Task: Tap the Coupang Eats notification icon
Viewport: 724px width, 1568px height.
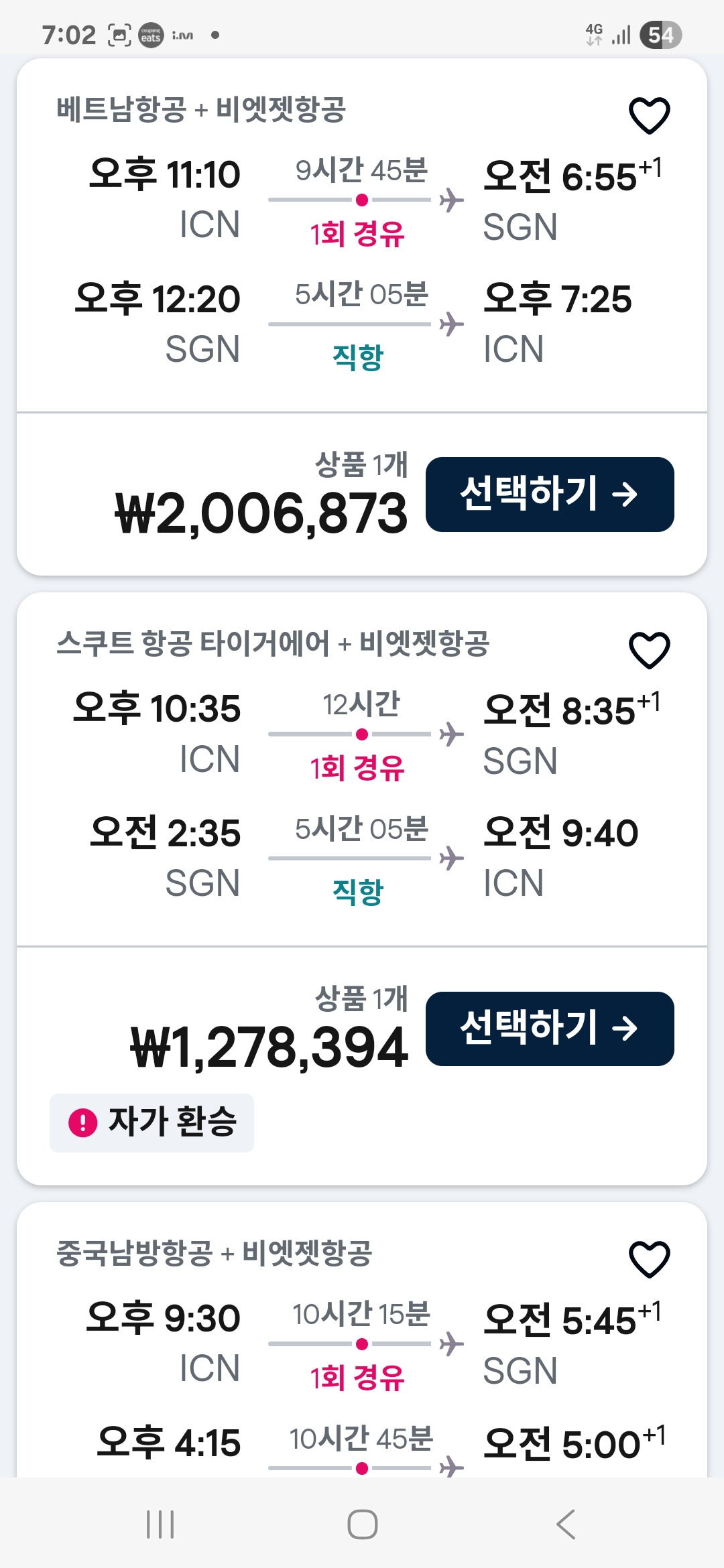Action: point(151,35)
